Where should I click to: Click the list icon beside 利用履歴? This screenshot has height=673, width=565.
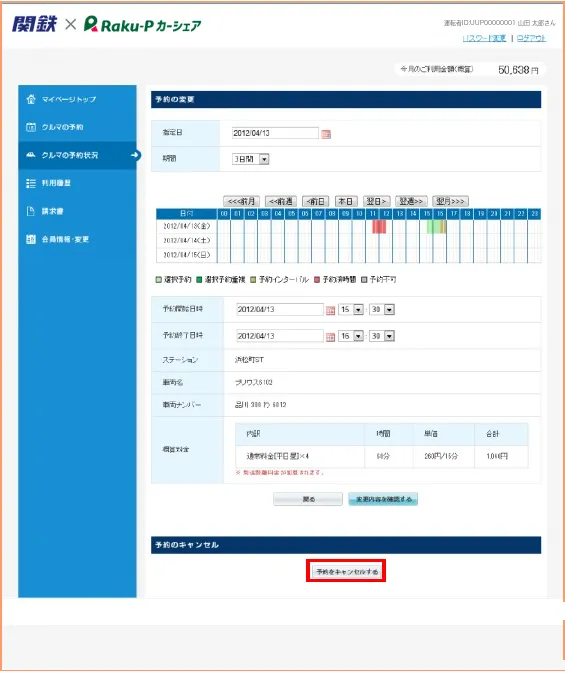(x=31, y=183)
